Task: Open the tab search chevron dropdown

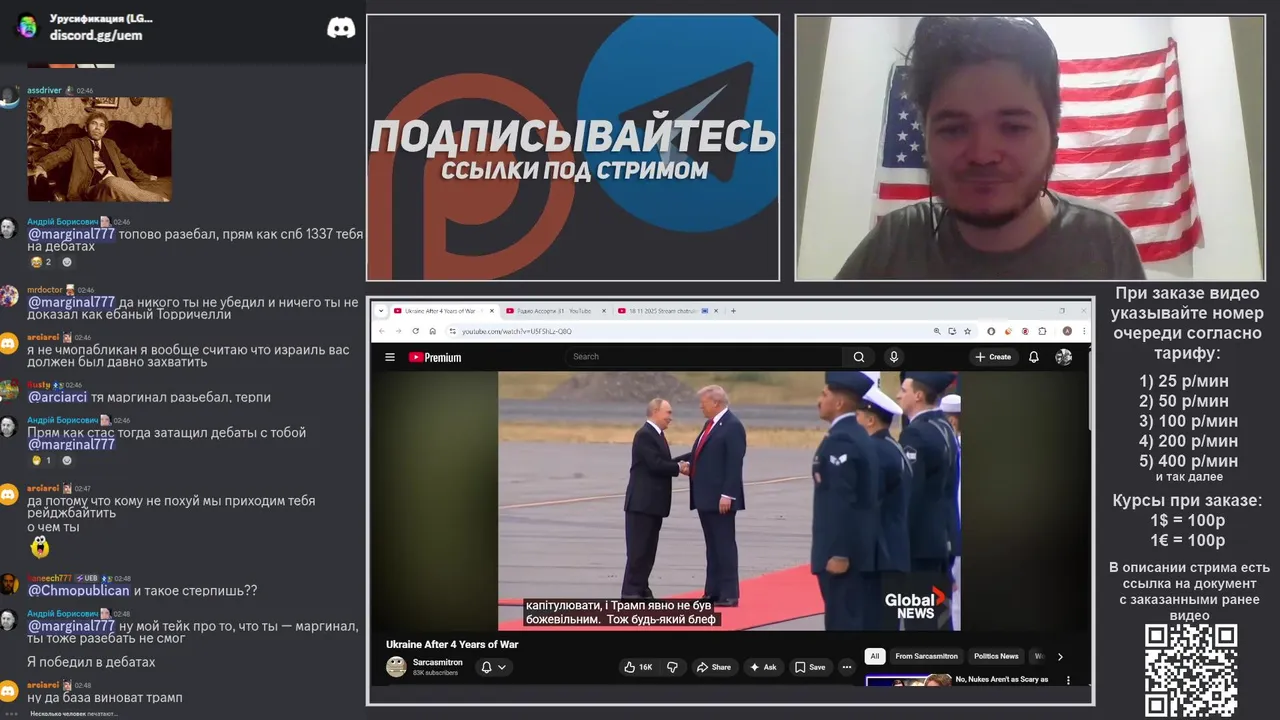Action: pos(381,311)
